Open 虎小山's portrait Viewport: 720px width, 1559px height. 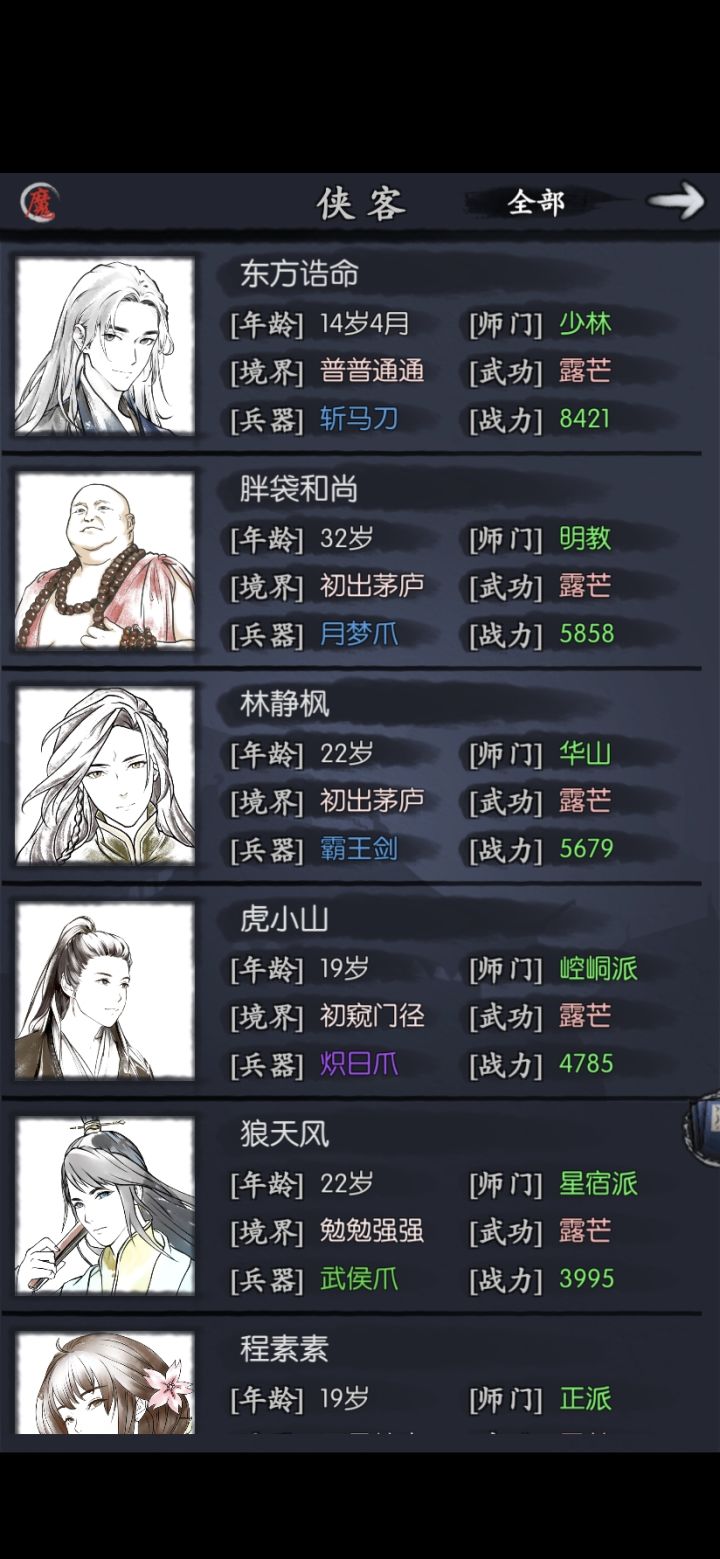[105, 991]
